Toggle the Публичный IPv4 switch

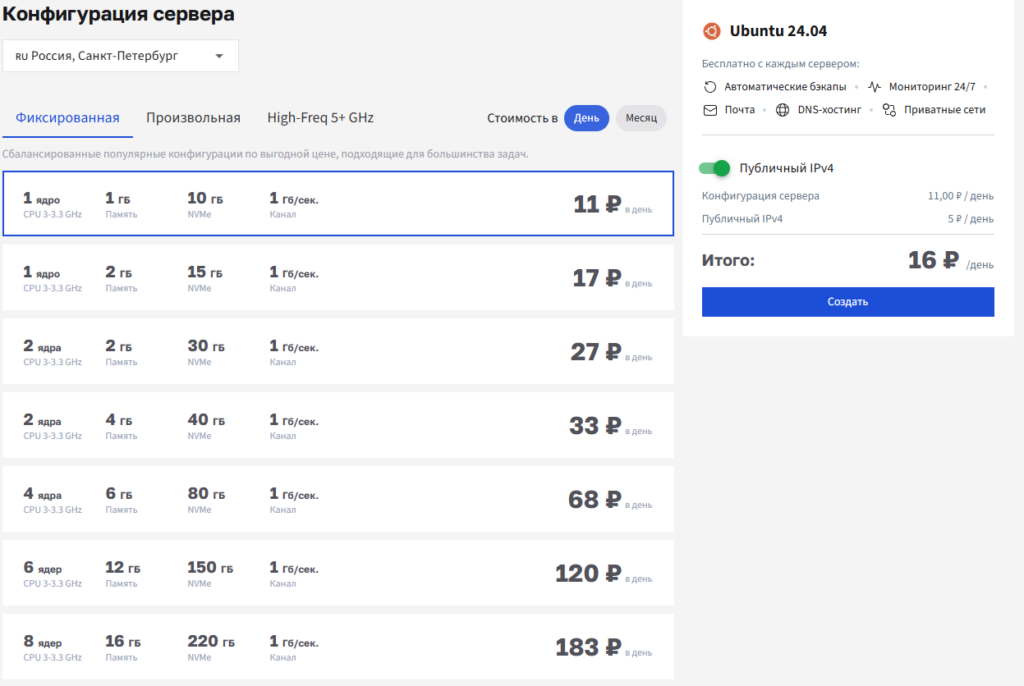pos(714,168)
